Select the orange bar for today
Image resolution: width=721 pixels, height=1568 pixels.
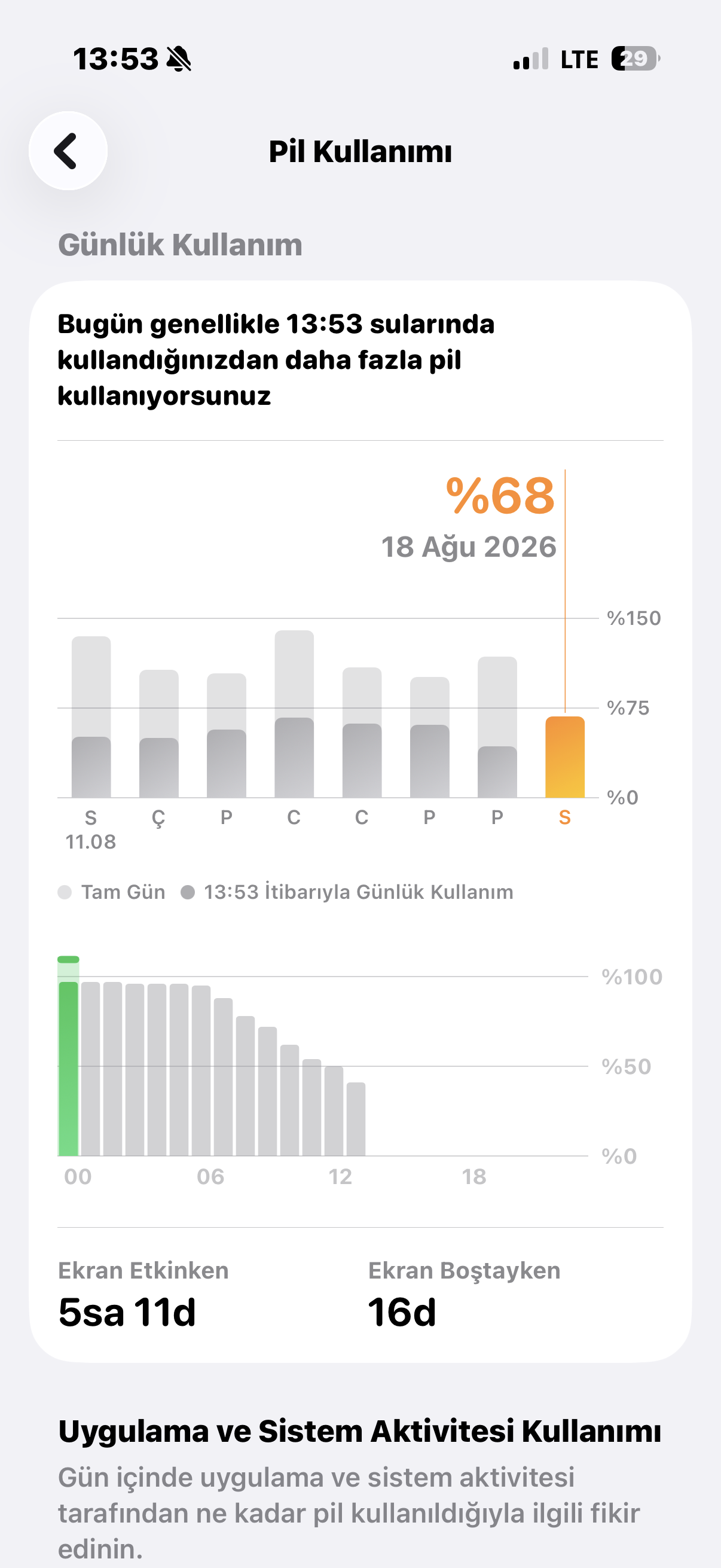tap(564, 756)
